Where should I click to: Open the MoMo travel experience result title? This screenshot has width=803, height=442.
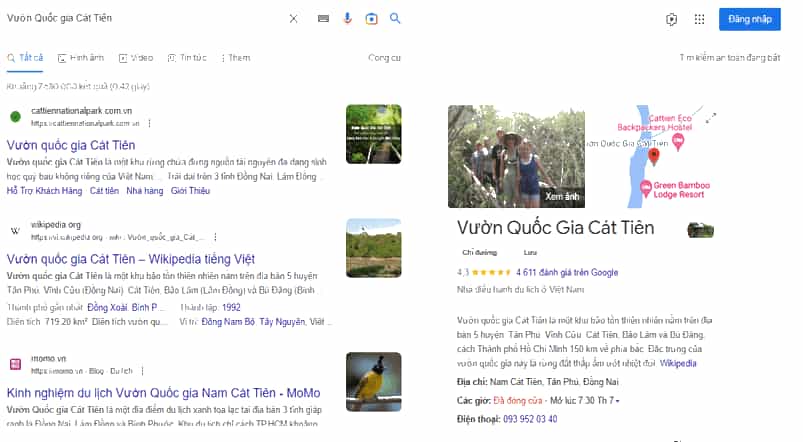point(163,393)
